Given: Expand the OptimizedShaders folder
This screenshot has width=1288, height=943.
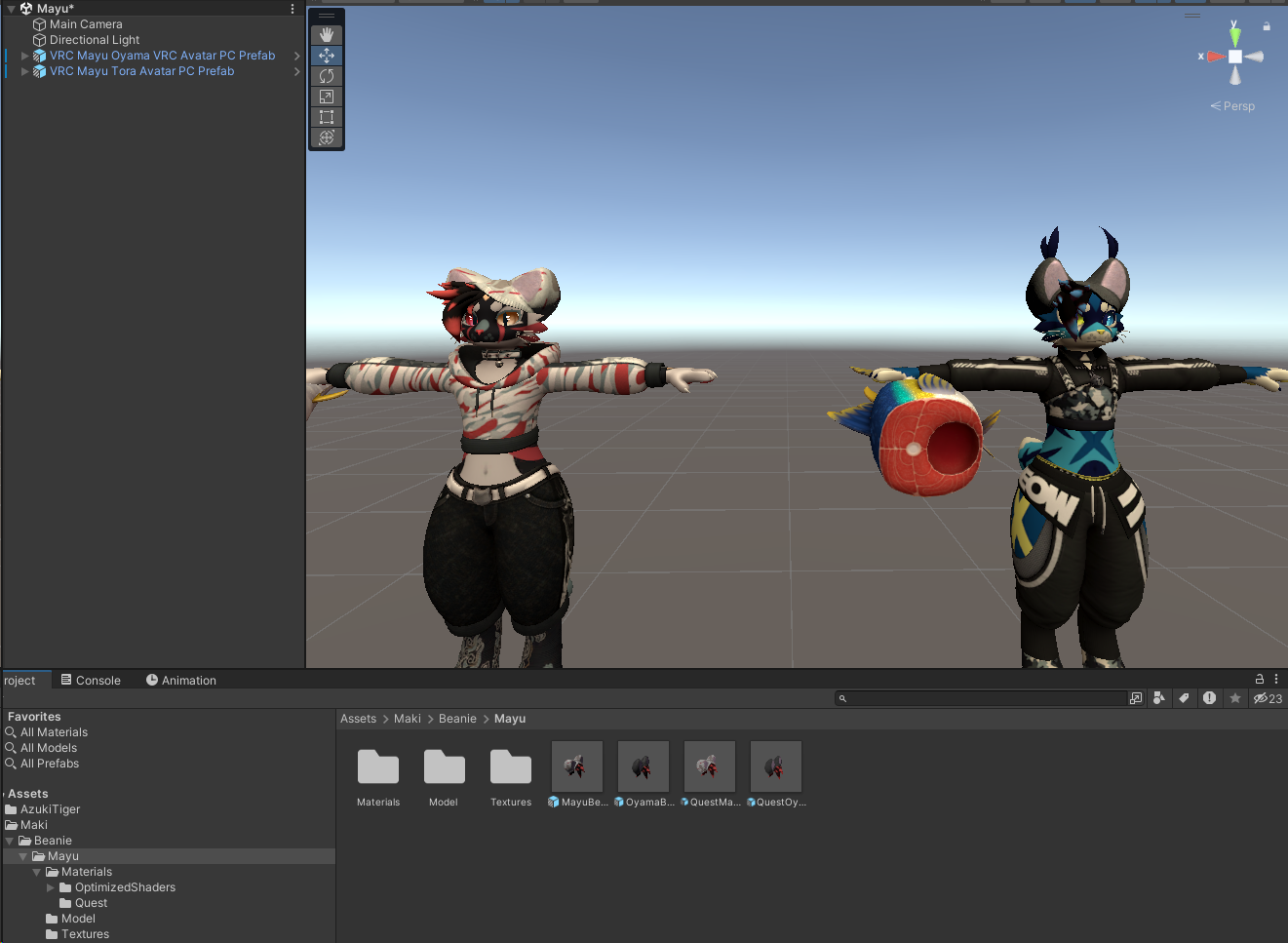Looking at the screenshot, I should point(51,887).
